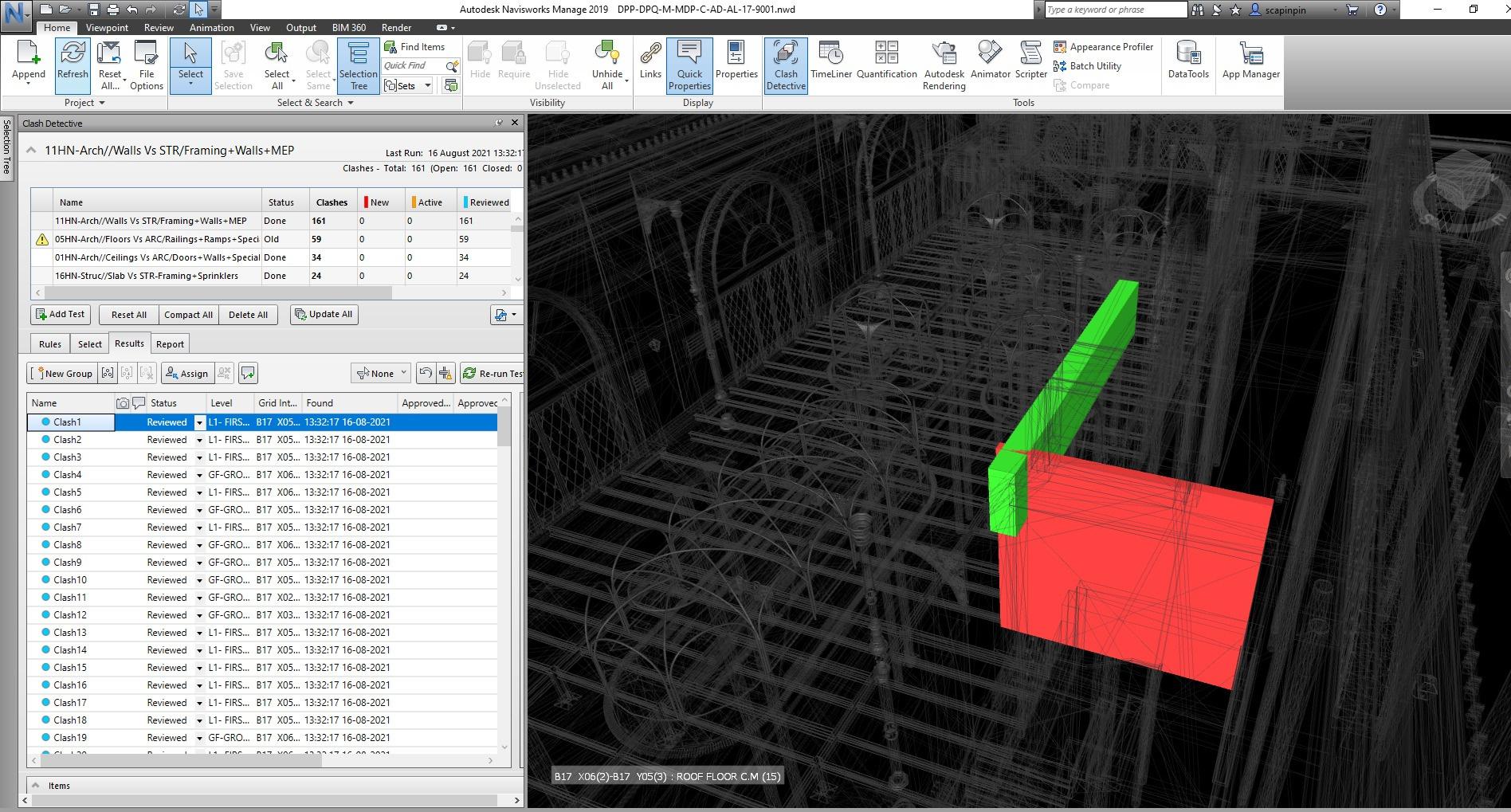Switch to the Select tab in Clash Detective

point(90,344)
